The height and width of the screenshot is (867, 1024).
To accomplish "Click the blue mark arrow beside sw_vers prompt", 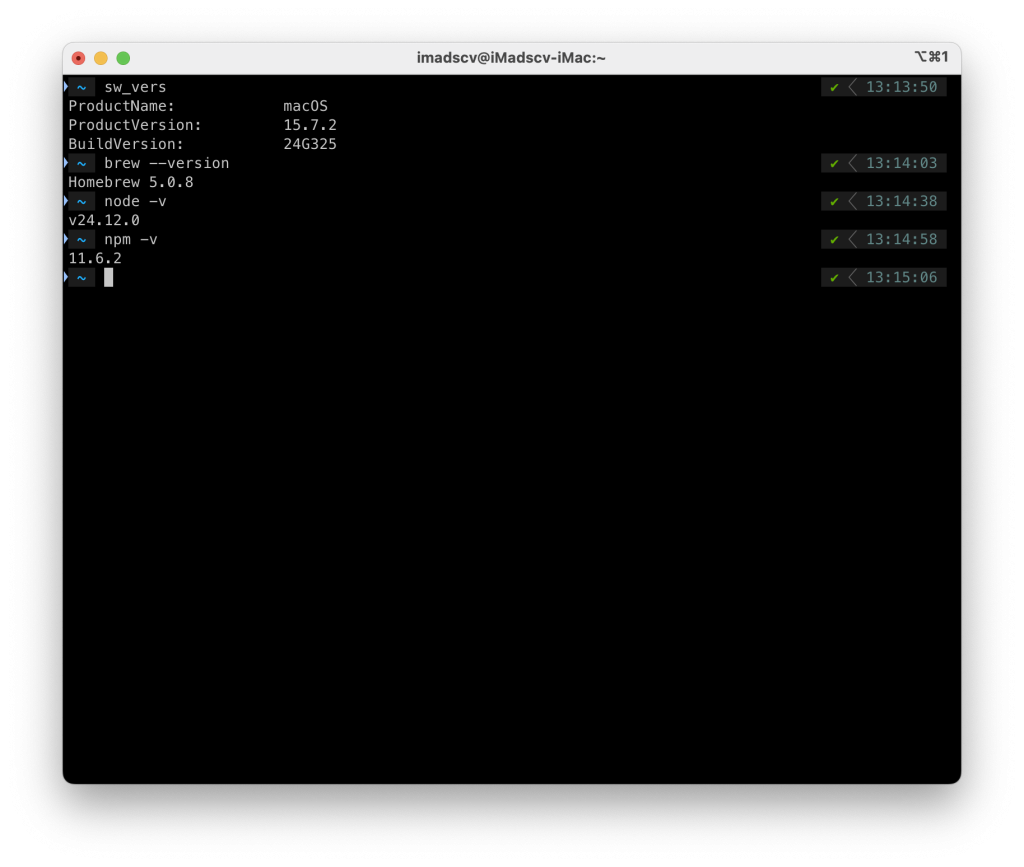I will 66,87.
